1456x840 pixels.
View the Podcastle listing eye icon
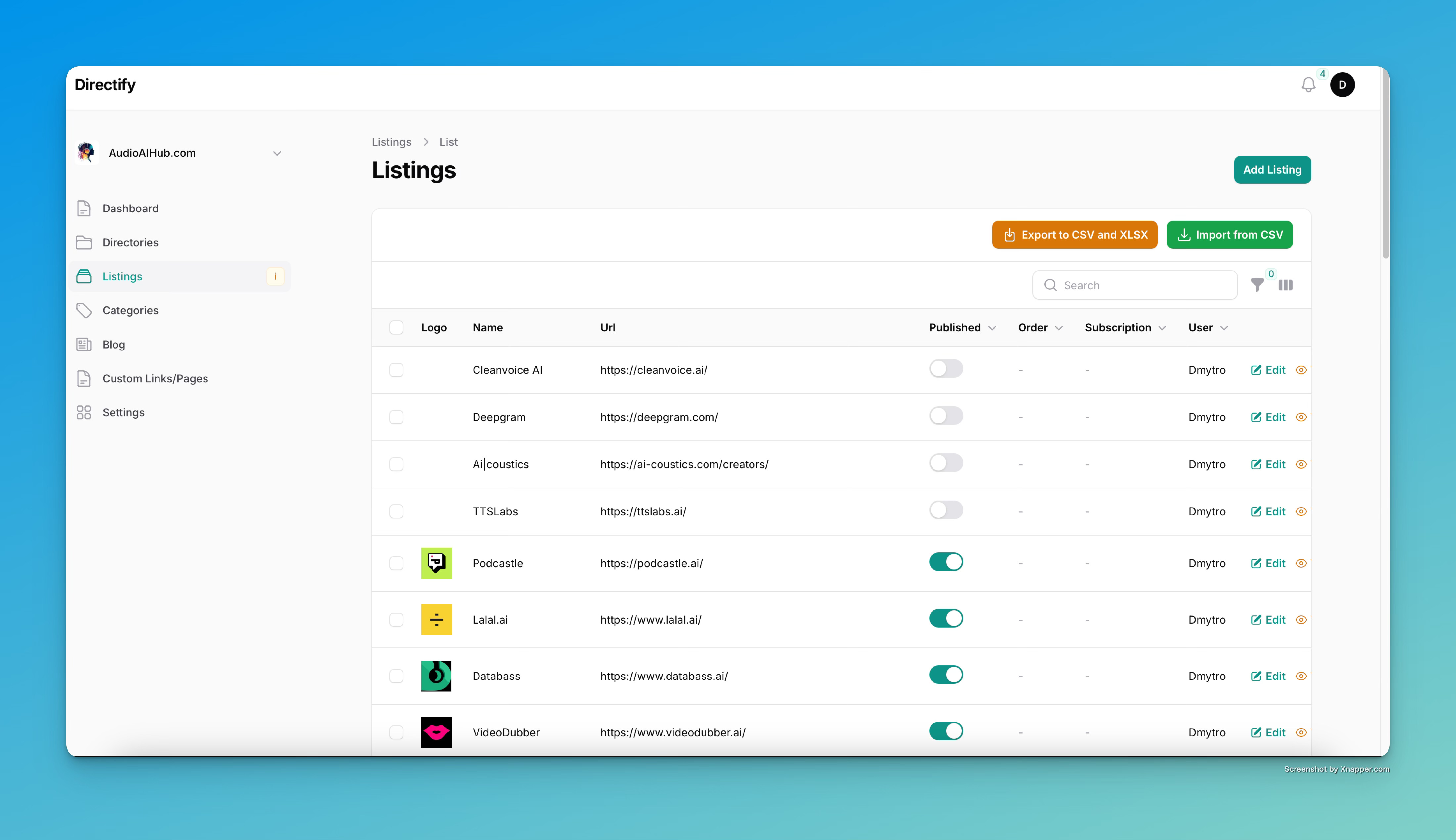tap(1301, 563)
